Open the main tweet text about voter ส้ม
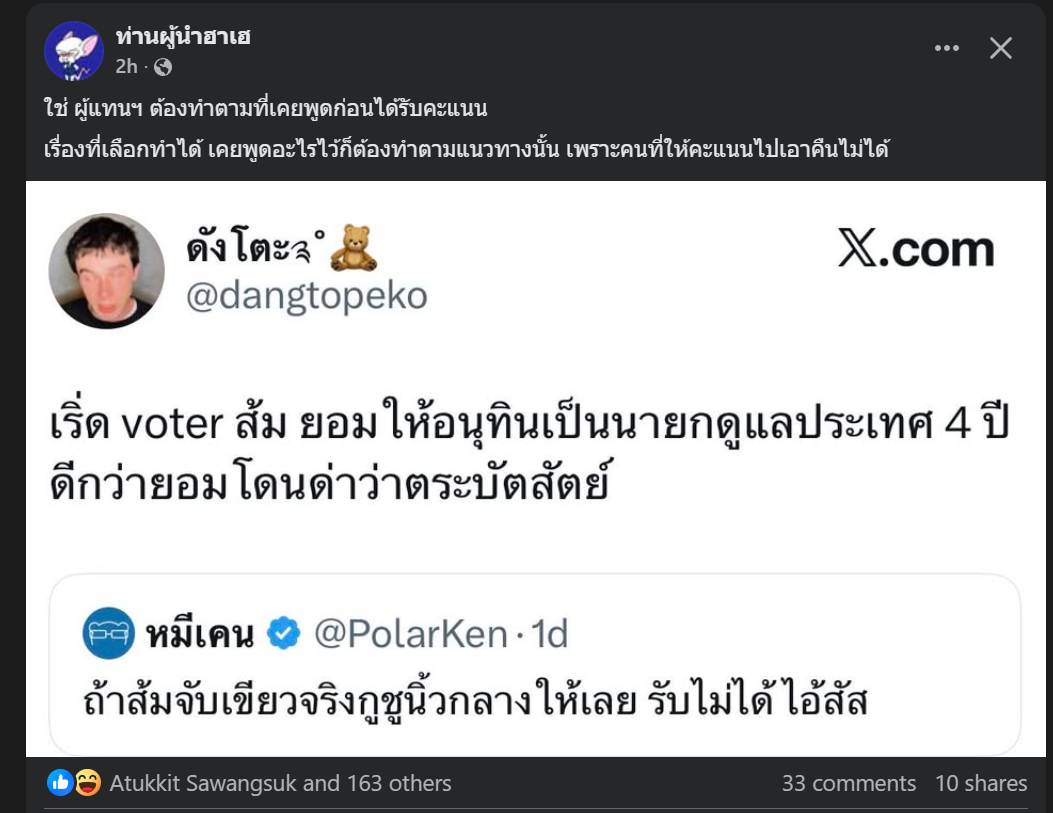 (x=530, y=455)
